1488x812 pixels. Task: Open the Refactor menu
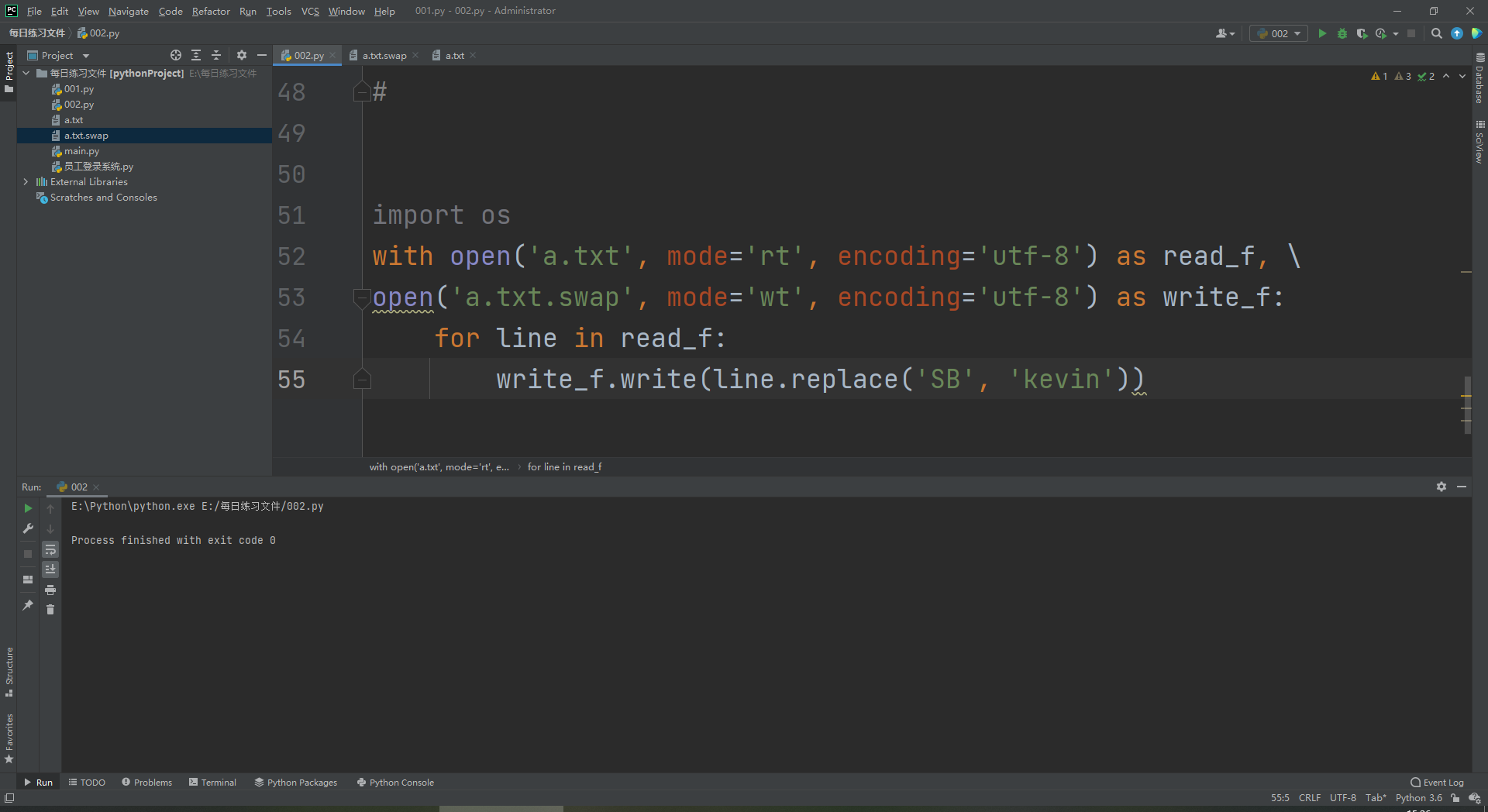[211, 11]
